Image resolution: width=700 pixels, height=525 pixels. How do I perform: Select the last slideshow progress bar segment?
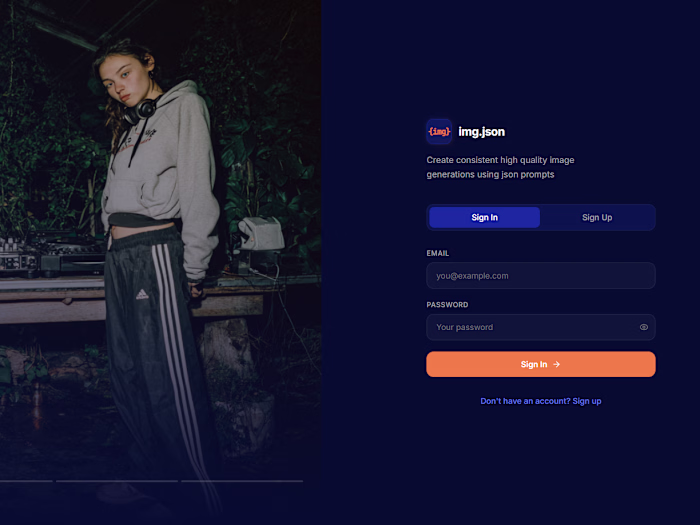point(242,481)
